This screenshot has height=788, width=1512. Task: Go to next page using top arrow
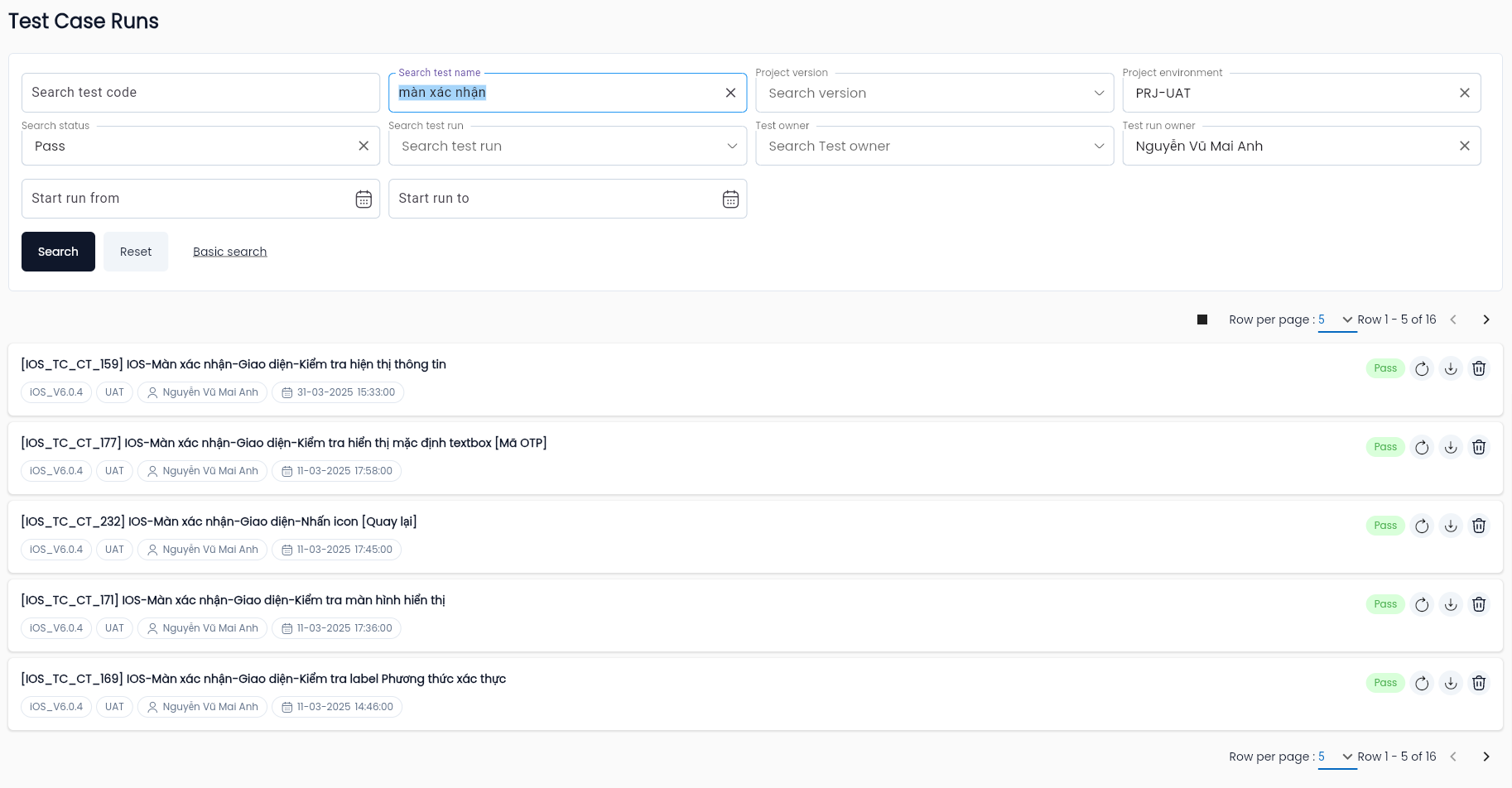pos(1486,320)
